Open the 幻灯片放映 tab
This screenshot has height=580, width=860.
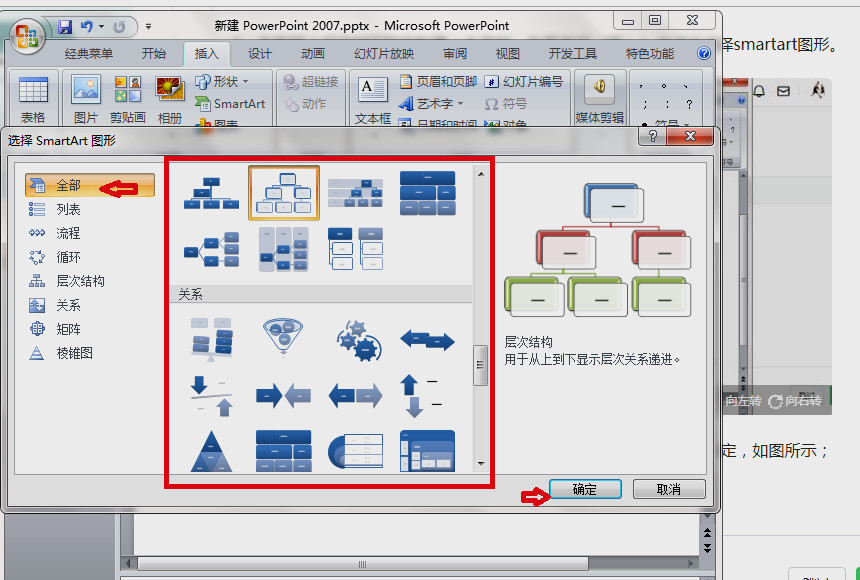click(x=384, y=54)
